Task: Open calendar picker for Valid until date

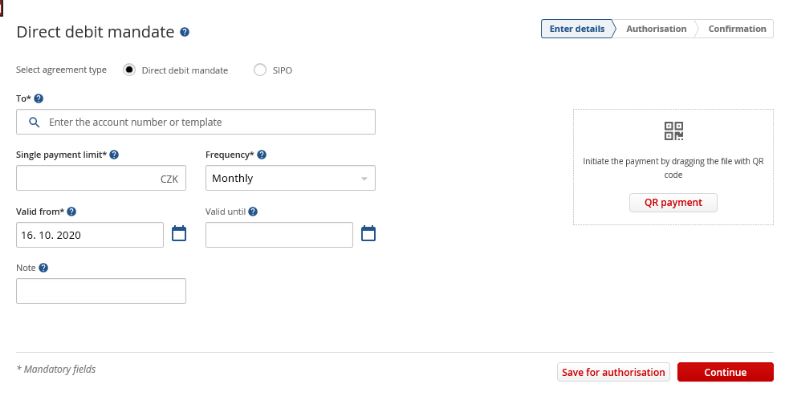Action: click(368, 234)
